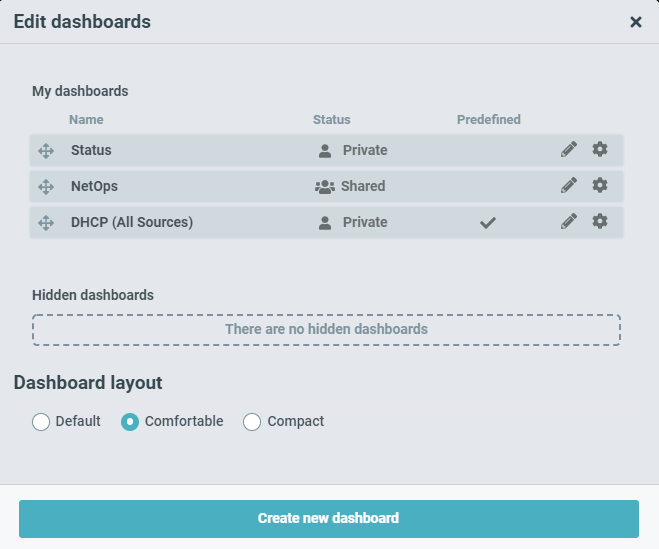The image size is (659, 549).
Task: Open gear settings for Status dashboard
Action: [600, 150]
